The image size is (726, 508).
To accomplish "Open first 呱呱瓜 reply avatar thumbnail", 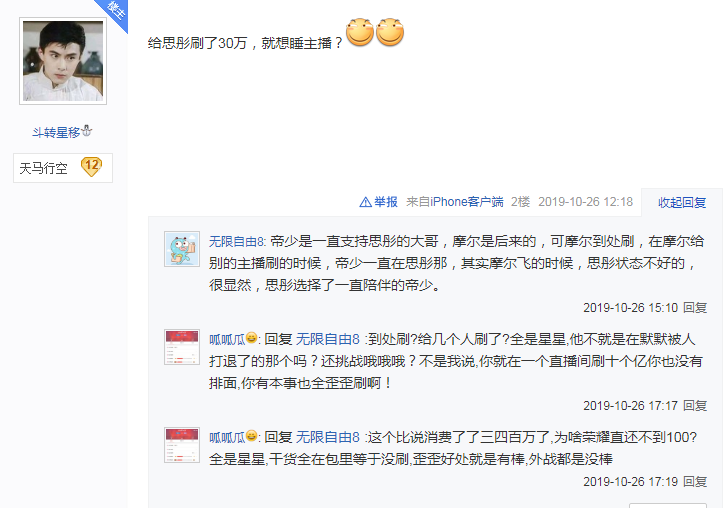I will tap(182, 347).
